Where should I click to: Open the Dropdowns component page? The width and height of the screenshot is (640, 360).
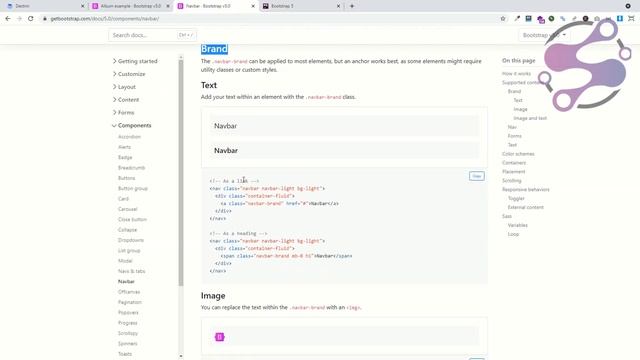click(131, 240)
